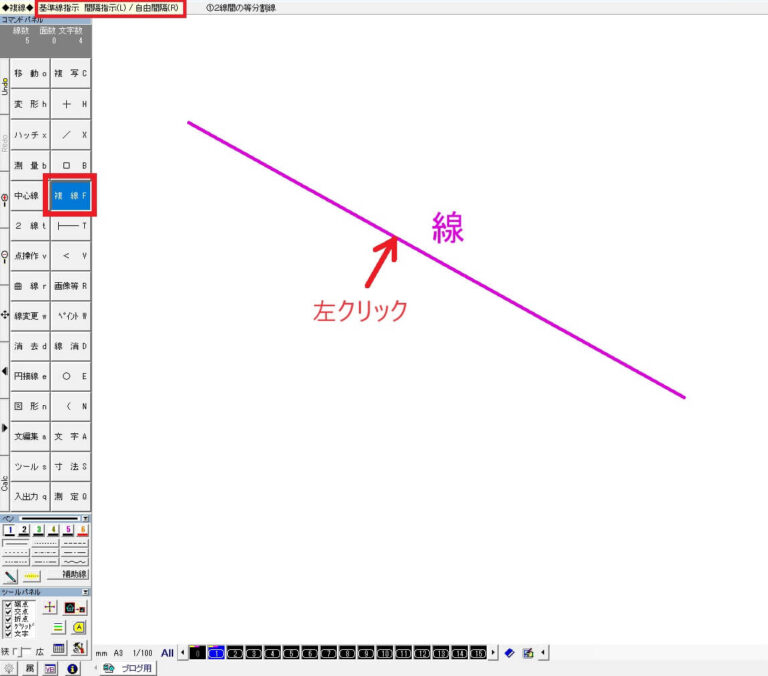This screenshot has height=676, width=768.
Task: Click the pencil icon in pen panel
Action: [10, 576]
